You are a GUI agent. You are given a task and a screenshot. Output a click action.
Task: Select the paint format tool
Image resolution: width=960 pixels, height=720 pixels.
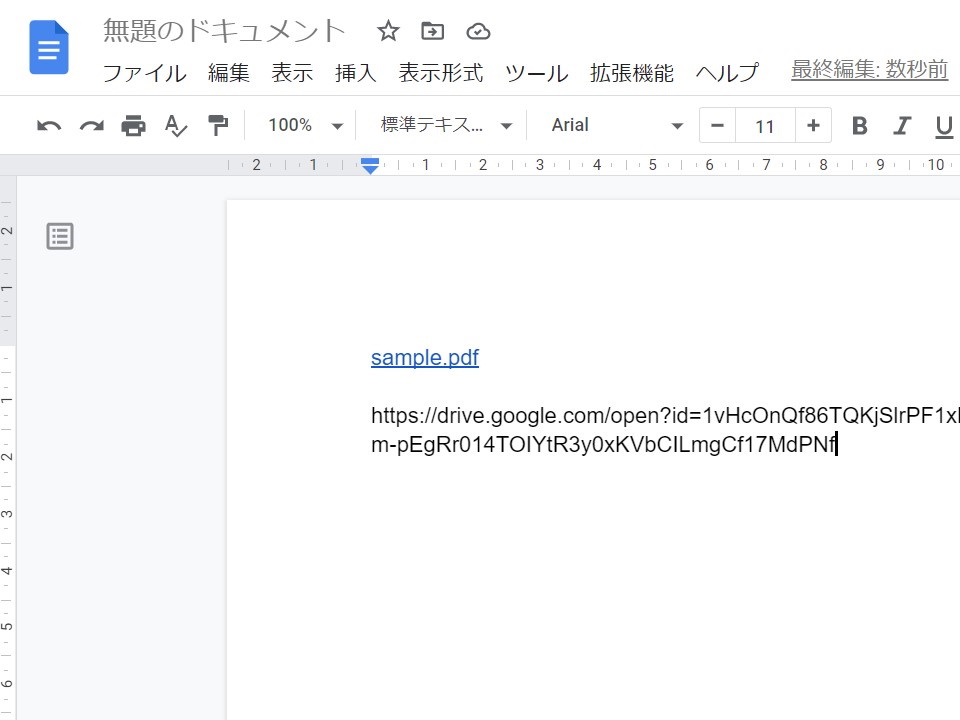(217, 125)
